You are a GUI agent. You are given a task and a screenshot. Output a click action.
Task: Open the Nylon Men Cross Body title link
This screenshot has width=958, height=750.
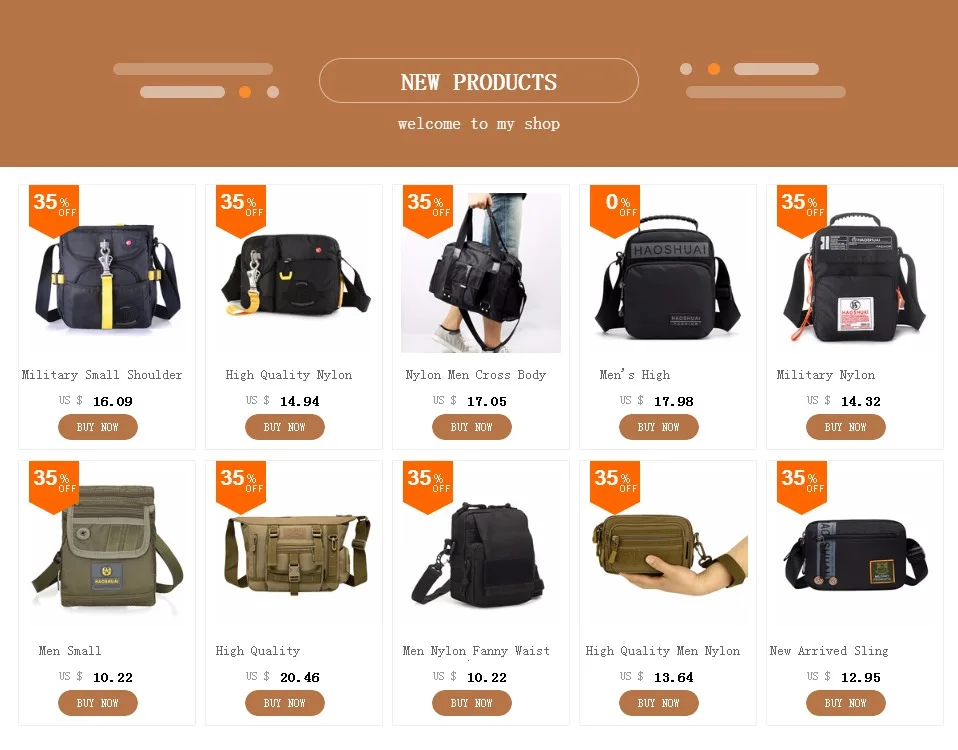475,375
